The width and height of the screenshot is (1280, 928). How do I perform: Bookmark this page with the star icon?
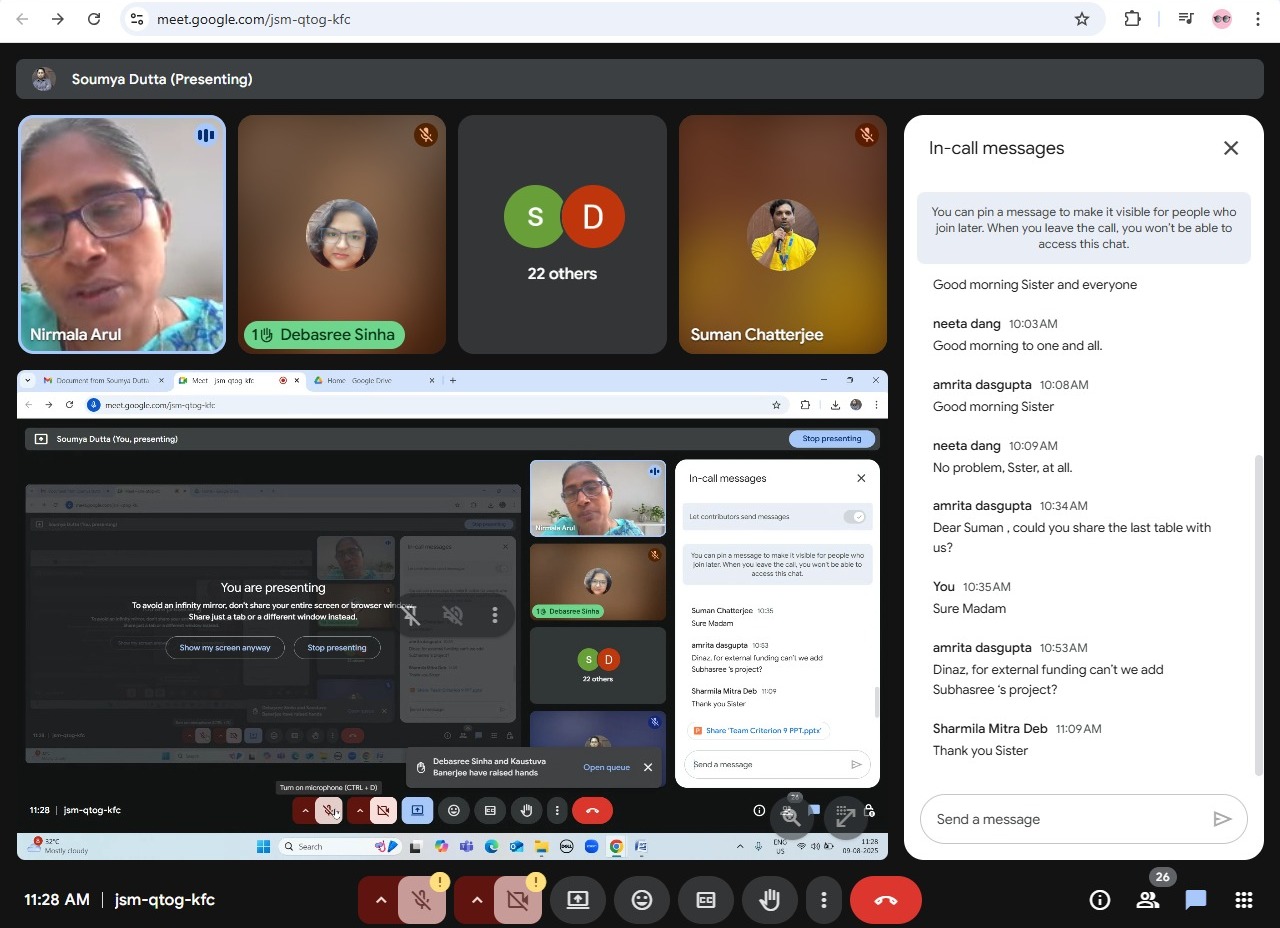tap(1081, 19)
